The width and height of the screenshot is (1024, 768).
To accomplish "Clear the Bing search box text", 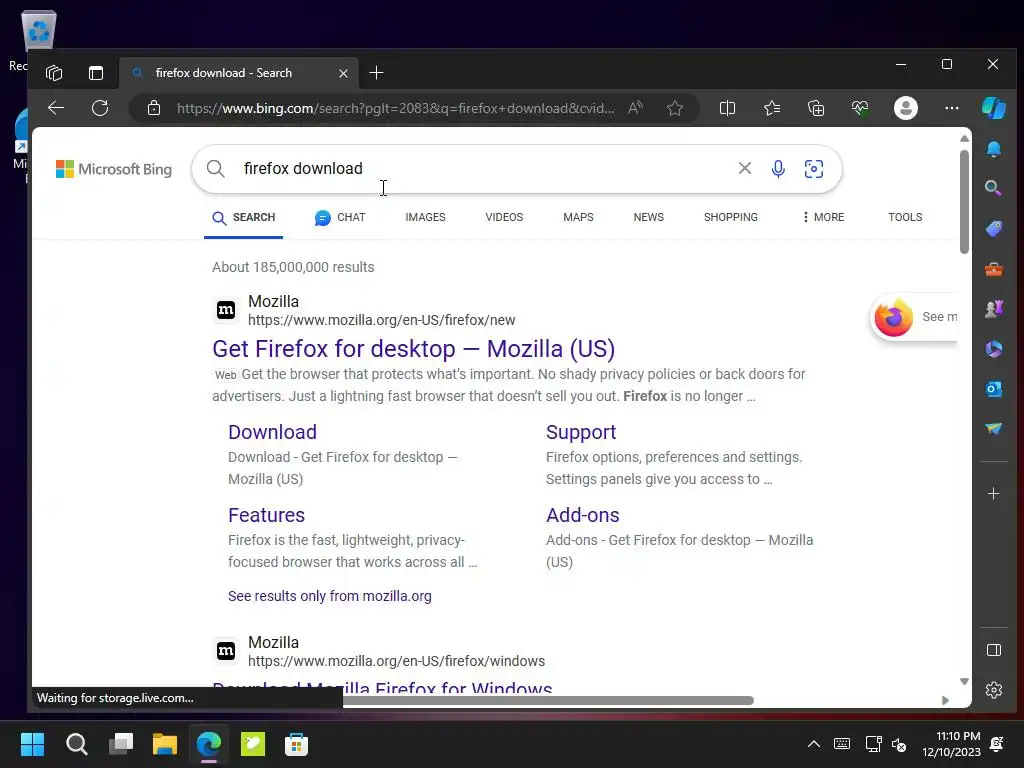I will click(744, 168).
